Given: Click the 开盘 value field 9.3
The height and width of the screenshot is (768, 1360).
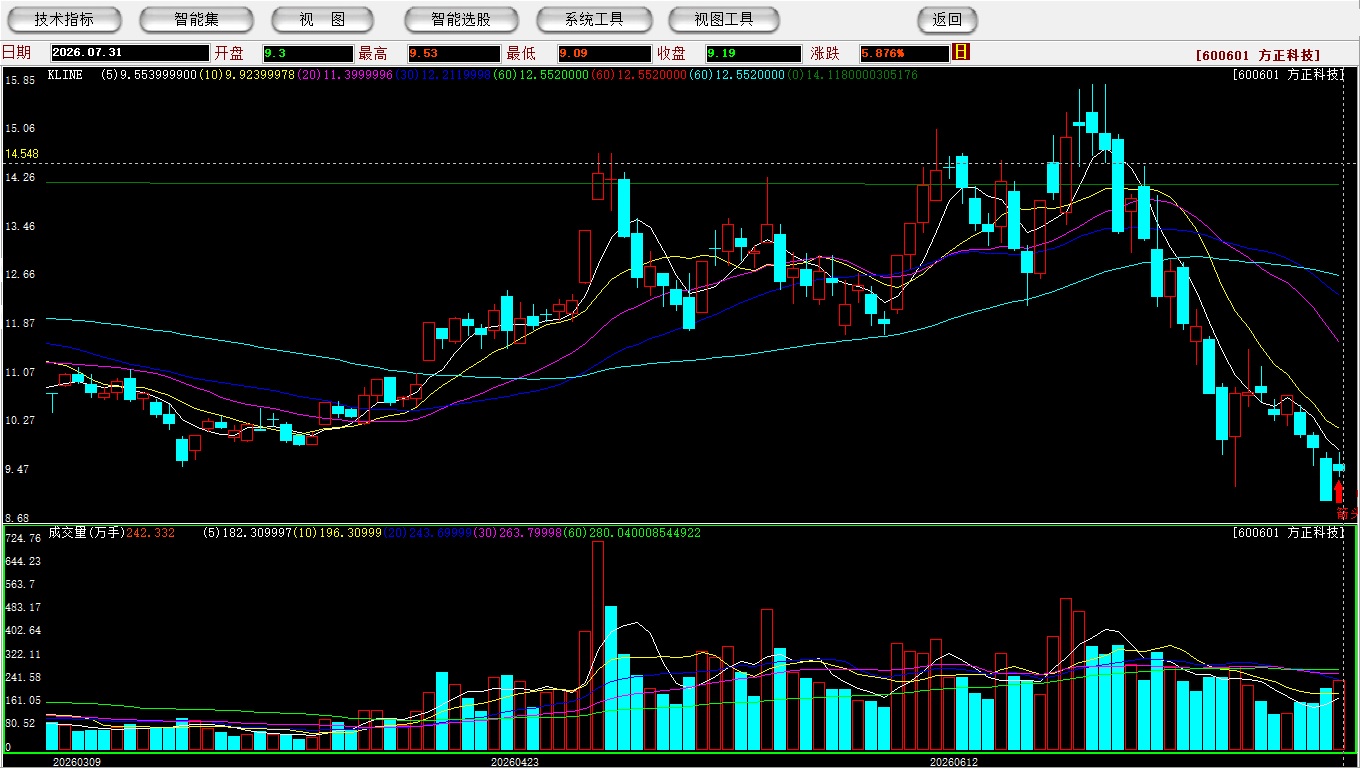Looking at the screenshot, I should point(308,53).
